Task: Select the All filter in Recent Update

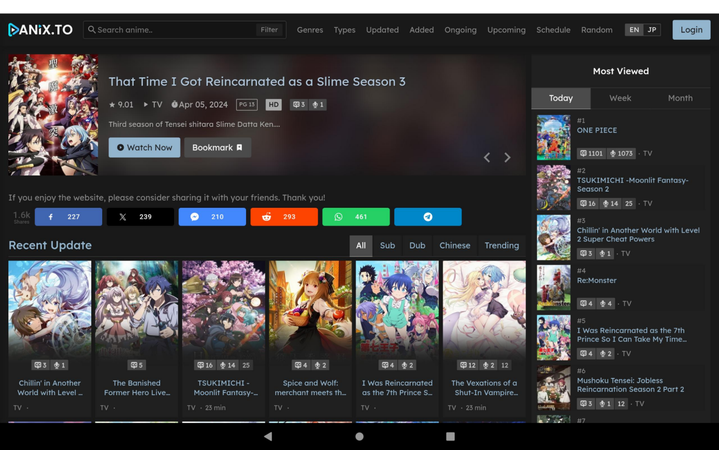Action: click(x=361, y=245)
